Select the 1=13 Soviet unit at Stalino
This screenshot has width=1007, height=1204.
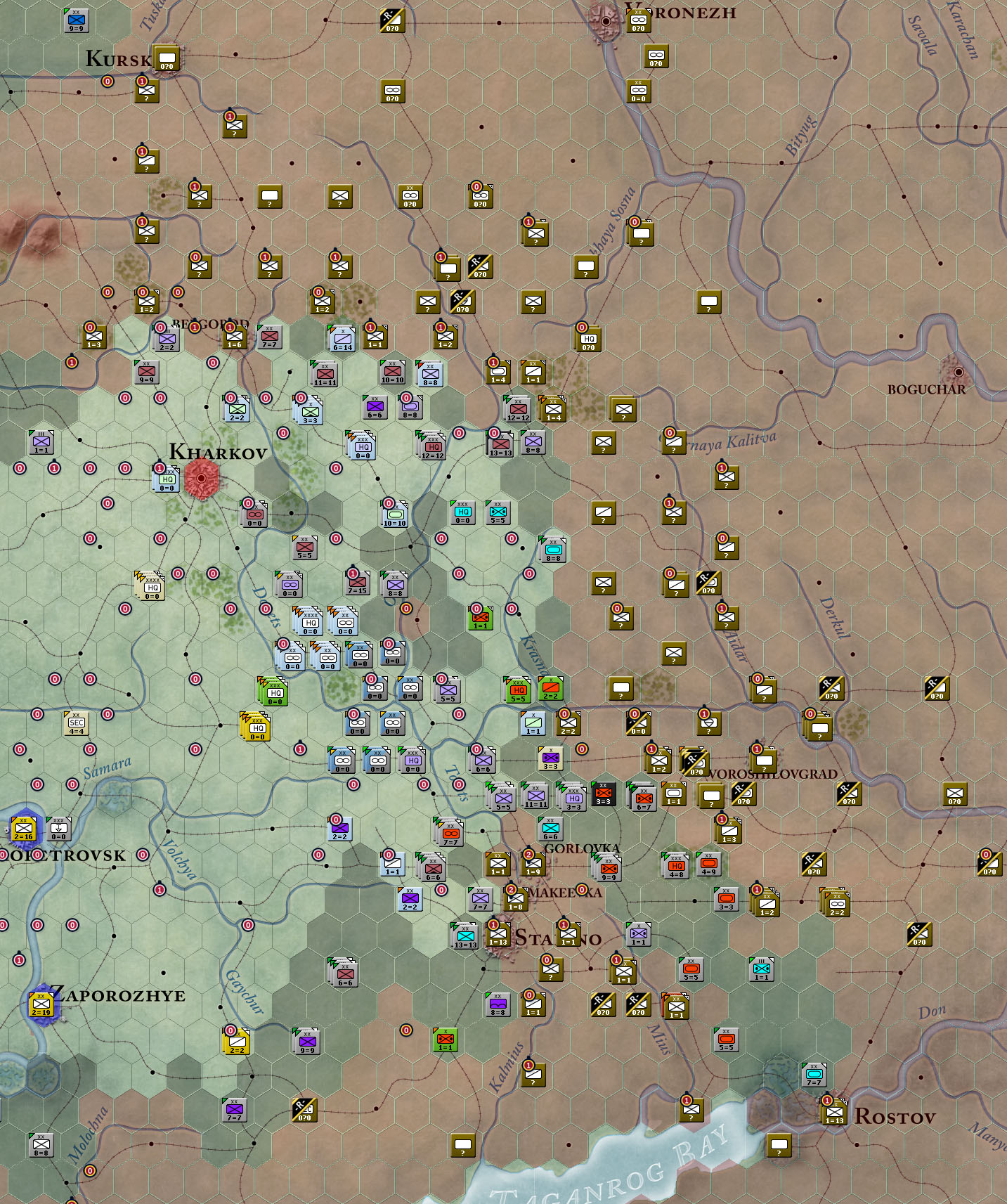coord(498,935)
